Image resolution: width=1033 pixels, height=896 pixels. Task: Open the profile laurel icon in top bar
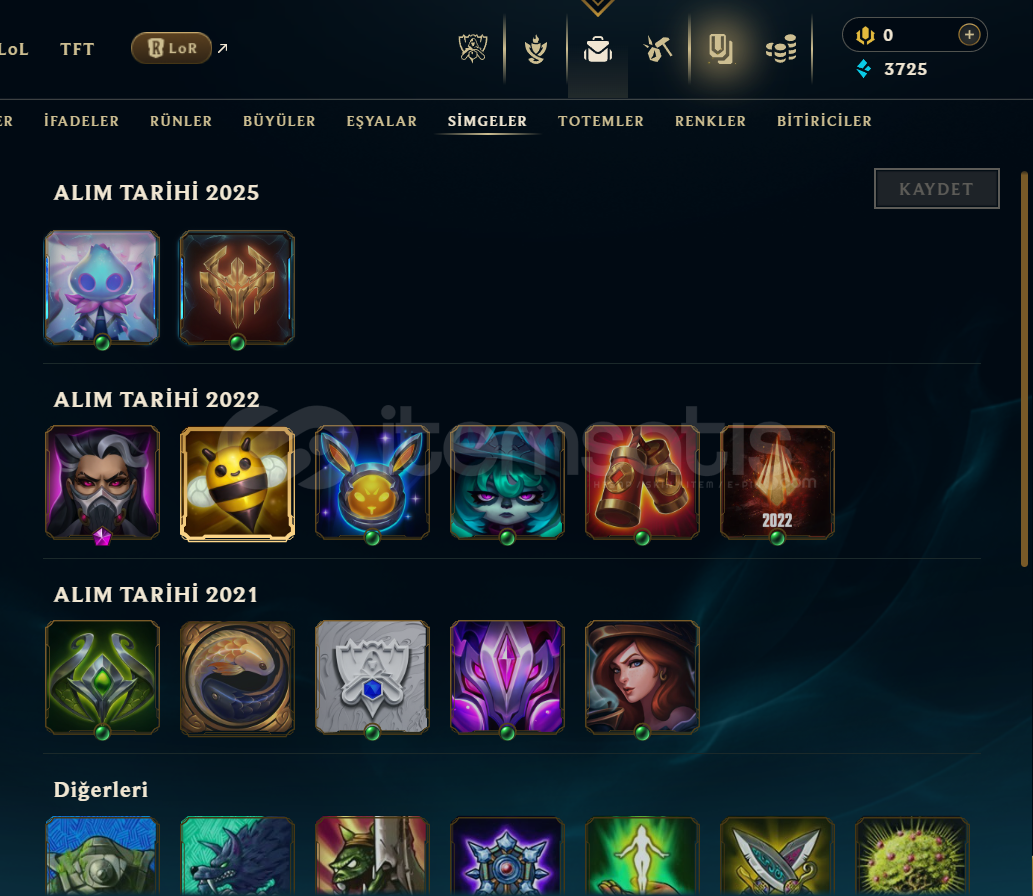click(x=536, y=49)
